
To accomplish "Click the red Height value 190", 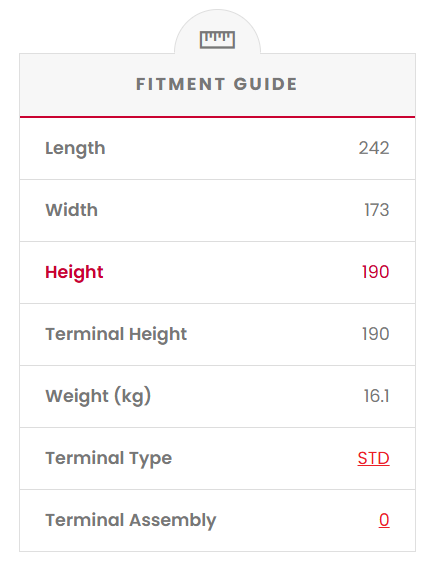I will tap(376, 272).
